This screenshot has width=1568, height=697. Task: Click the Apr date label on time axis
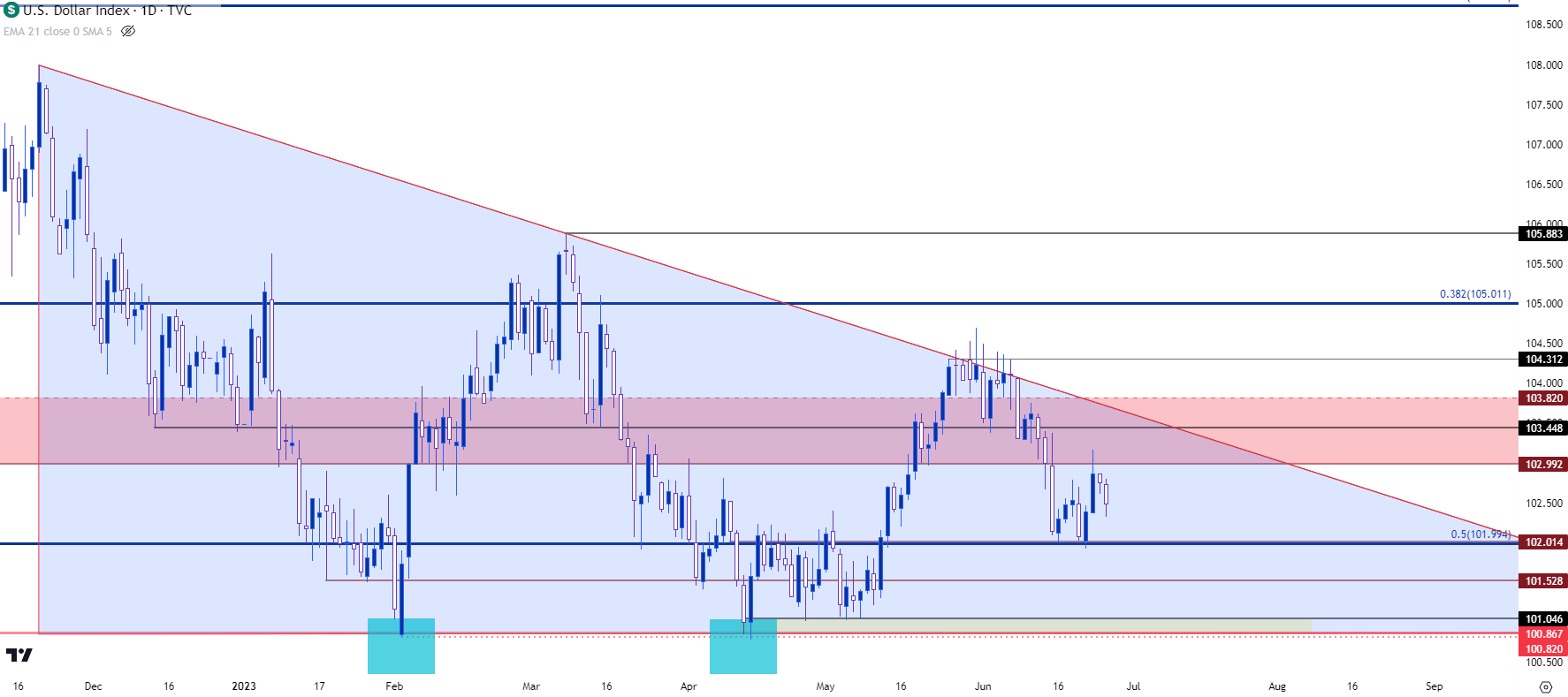[x=689, y=686]
